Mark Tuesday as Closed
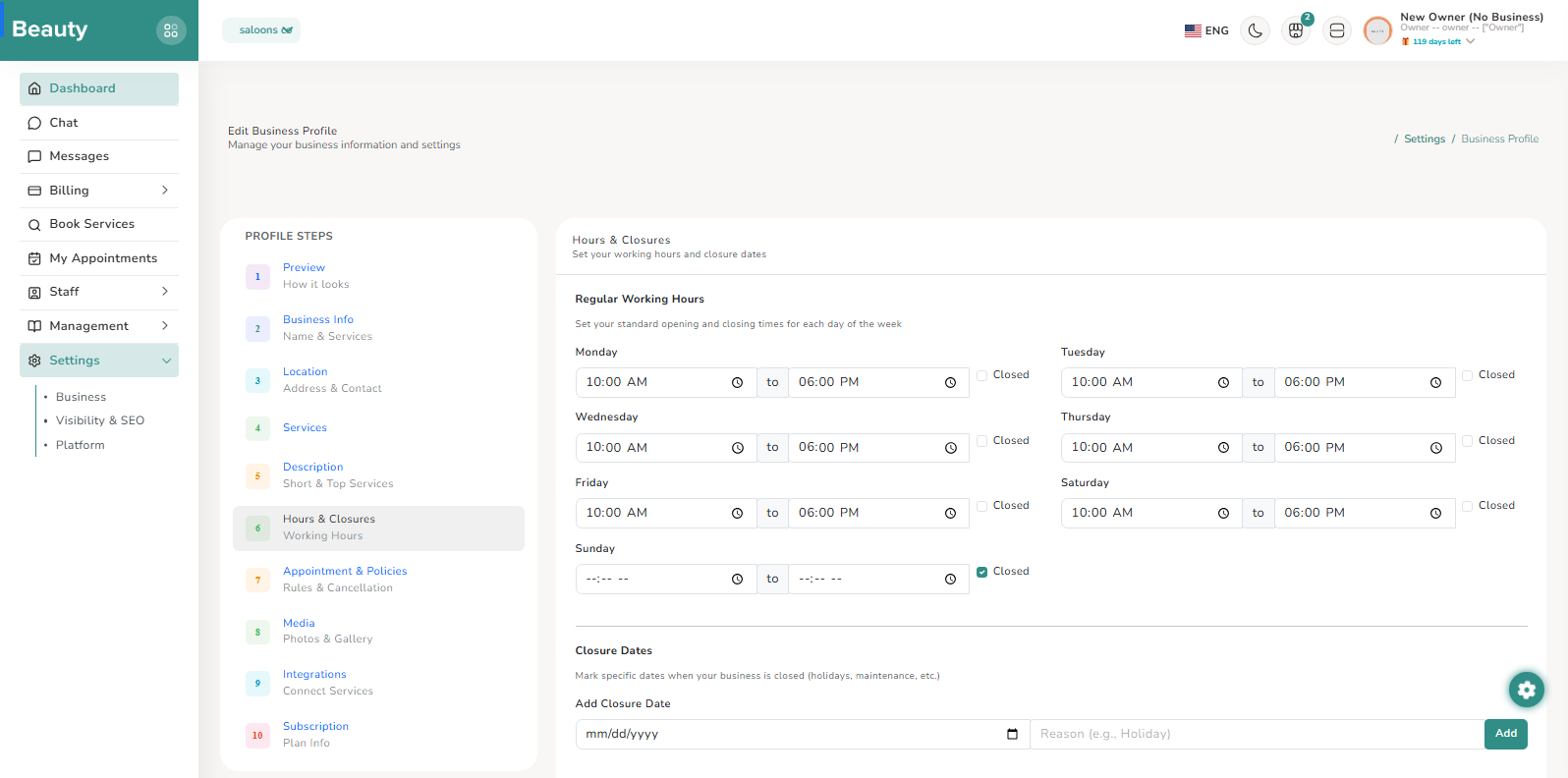1568x778 pixels. click(x=1467, y=375)
